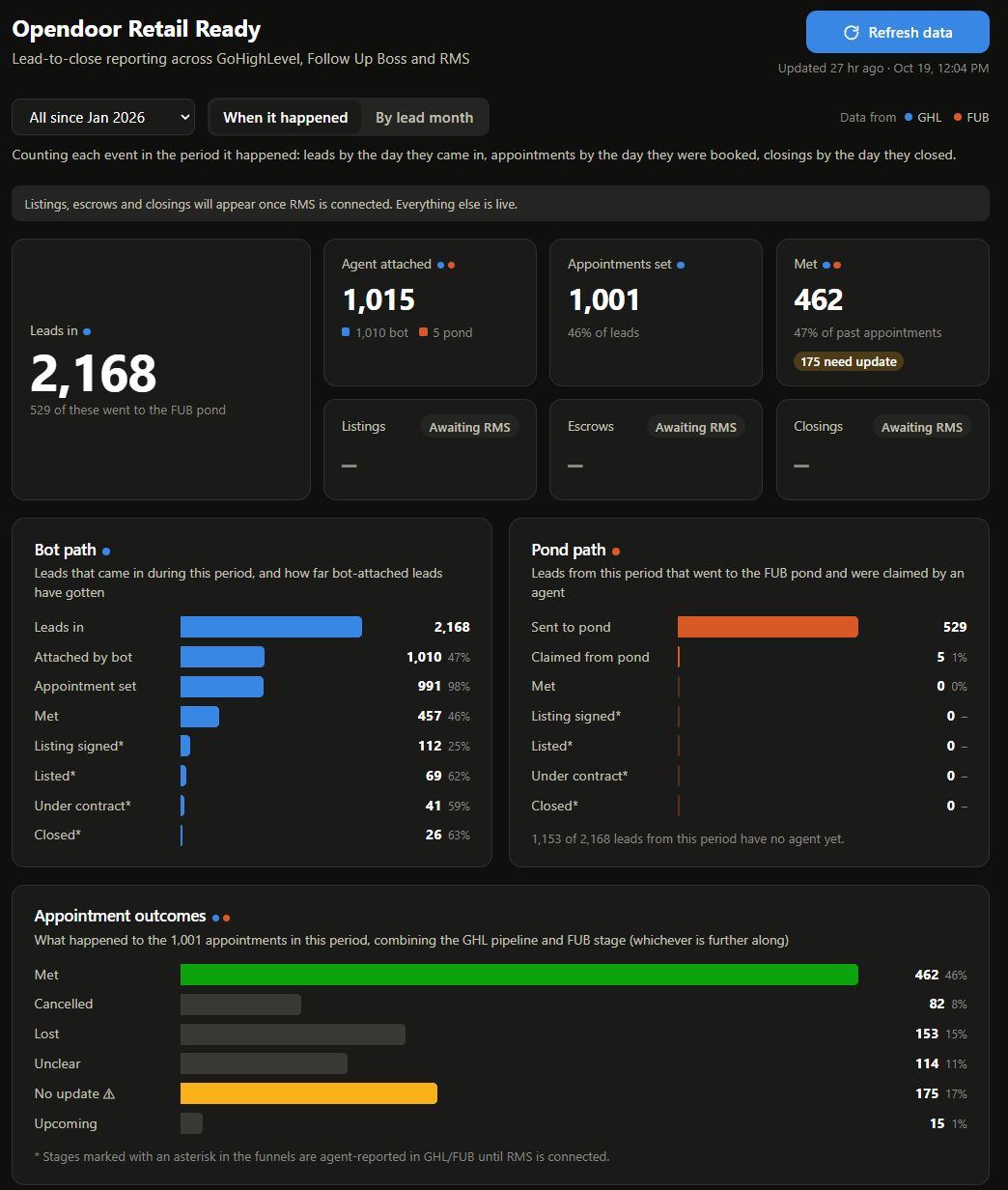The height and width of the screenshot is (1190, 1008).
Task: Click the Bot path 'Listed*' value 69
Action: pyautogui.click(x=434, y=776)
